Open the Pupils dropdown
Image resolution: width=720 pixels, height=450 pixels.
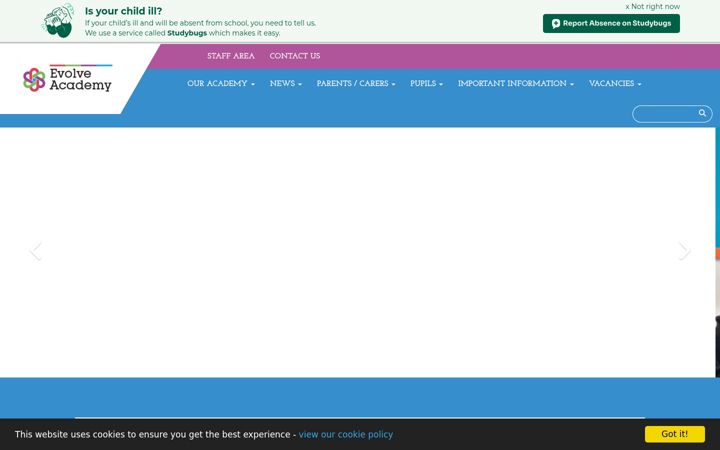(x=427, y=84)
